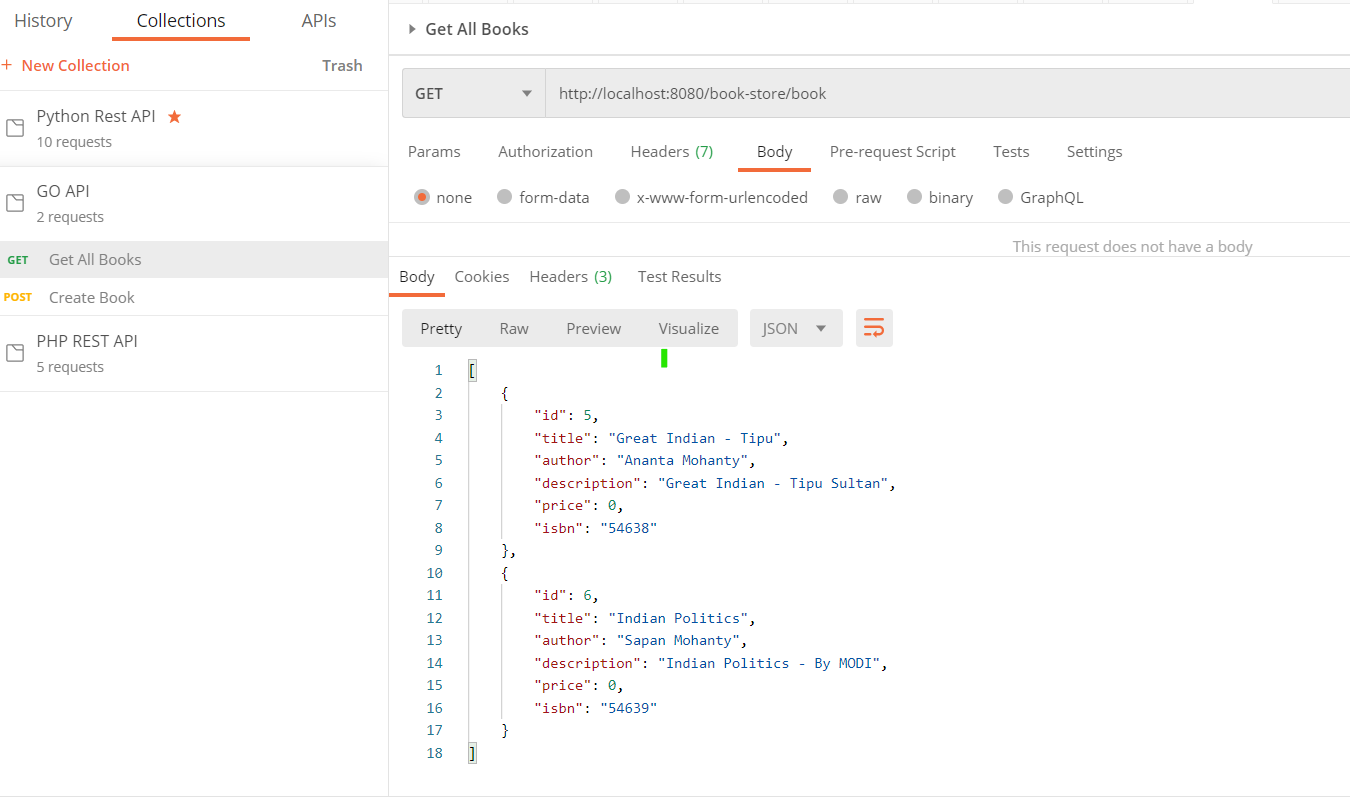Image resolution: width=1350 pixels, height=806 pixels.
Task: Open the request Body tab
Action: pyautogui.click(x=774, y=151)
